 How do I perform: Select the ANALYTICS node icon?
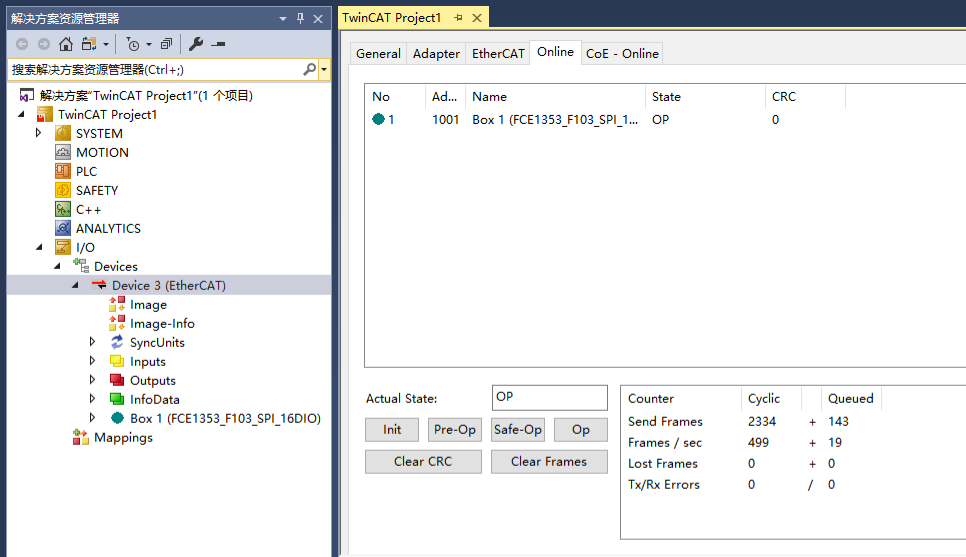point(63,228)
